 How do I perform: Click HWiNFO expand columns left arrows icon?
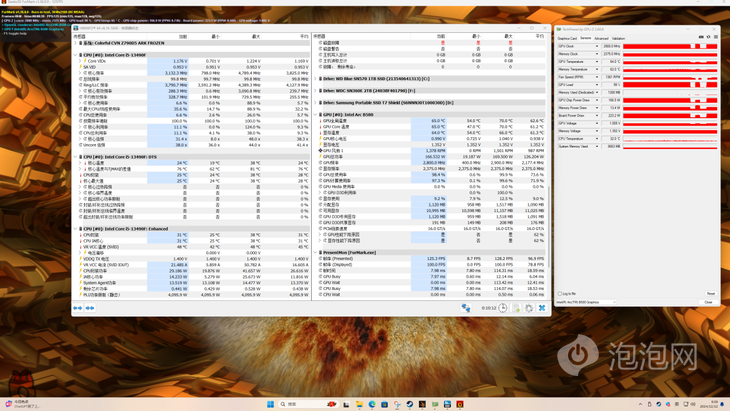point(77,308)
